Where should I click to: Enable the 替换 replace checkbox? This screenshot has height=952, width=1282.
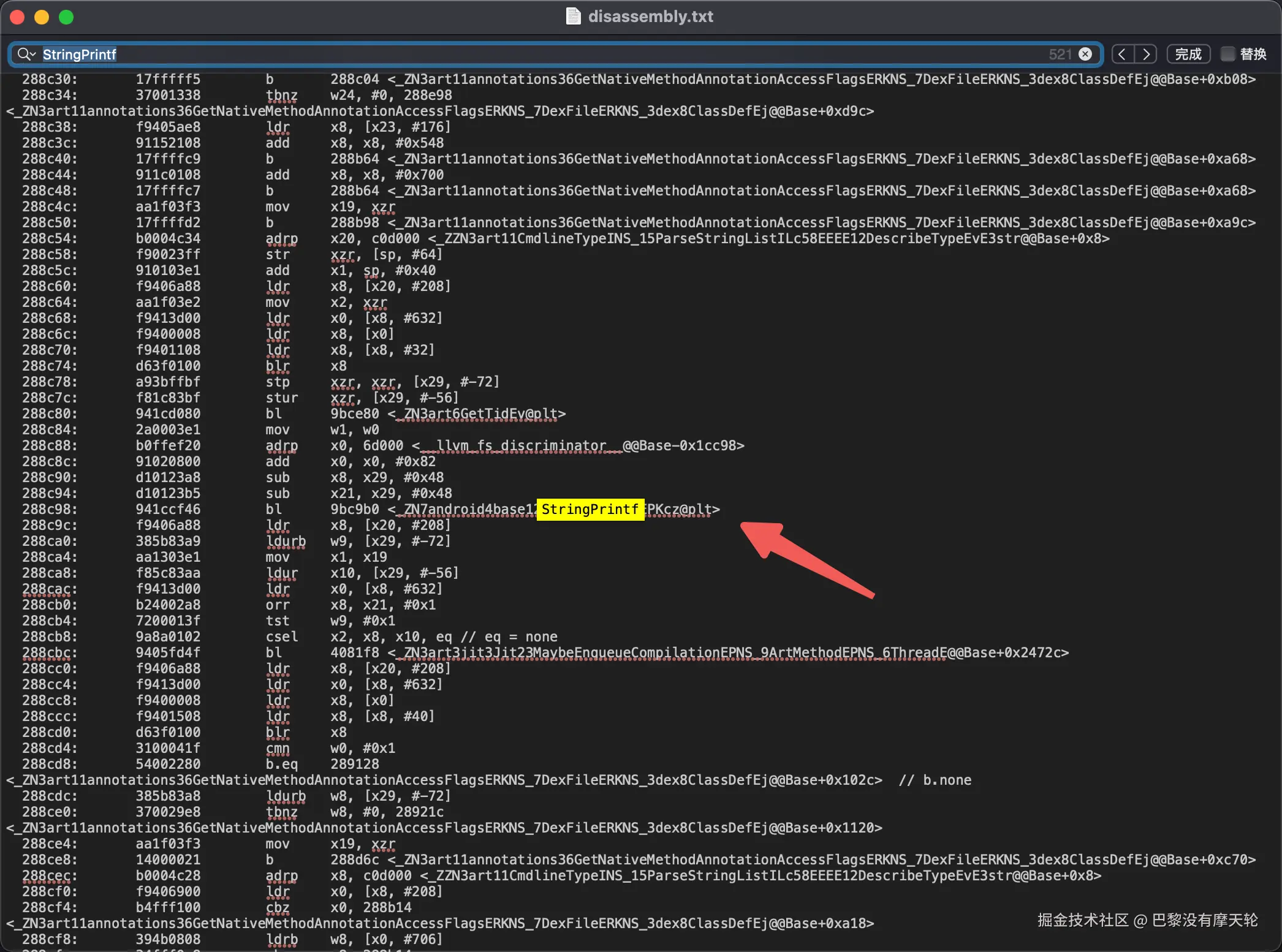tap(1227, 54)
